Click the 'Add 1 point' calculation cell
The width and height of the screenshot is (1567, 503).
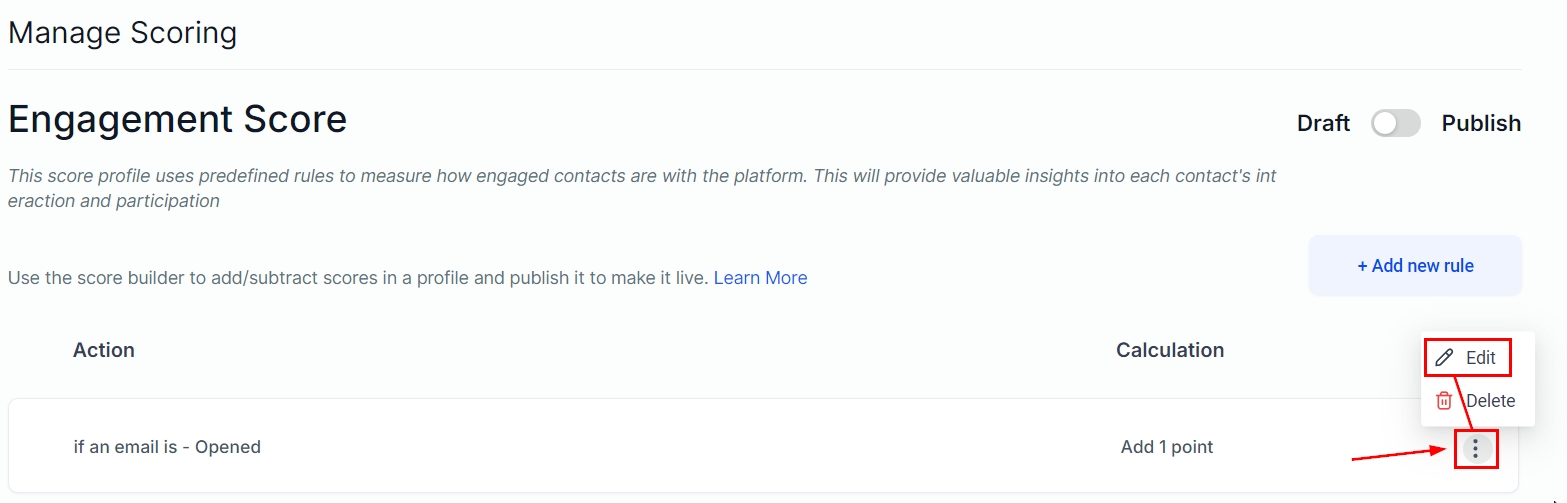pos(1167,447)
